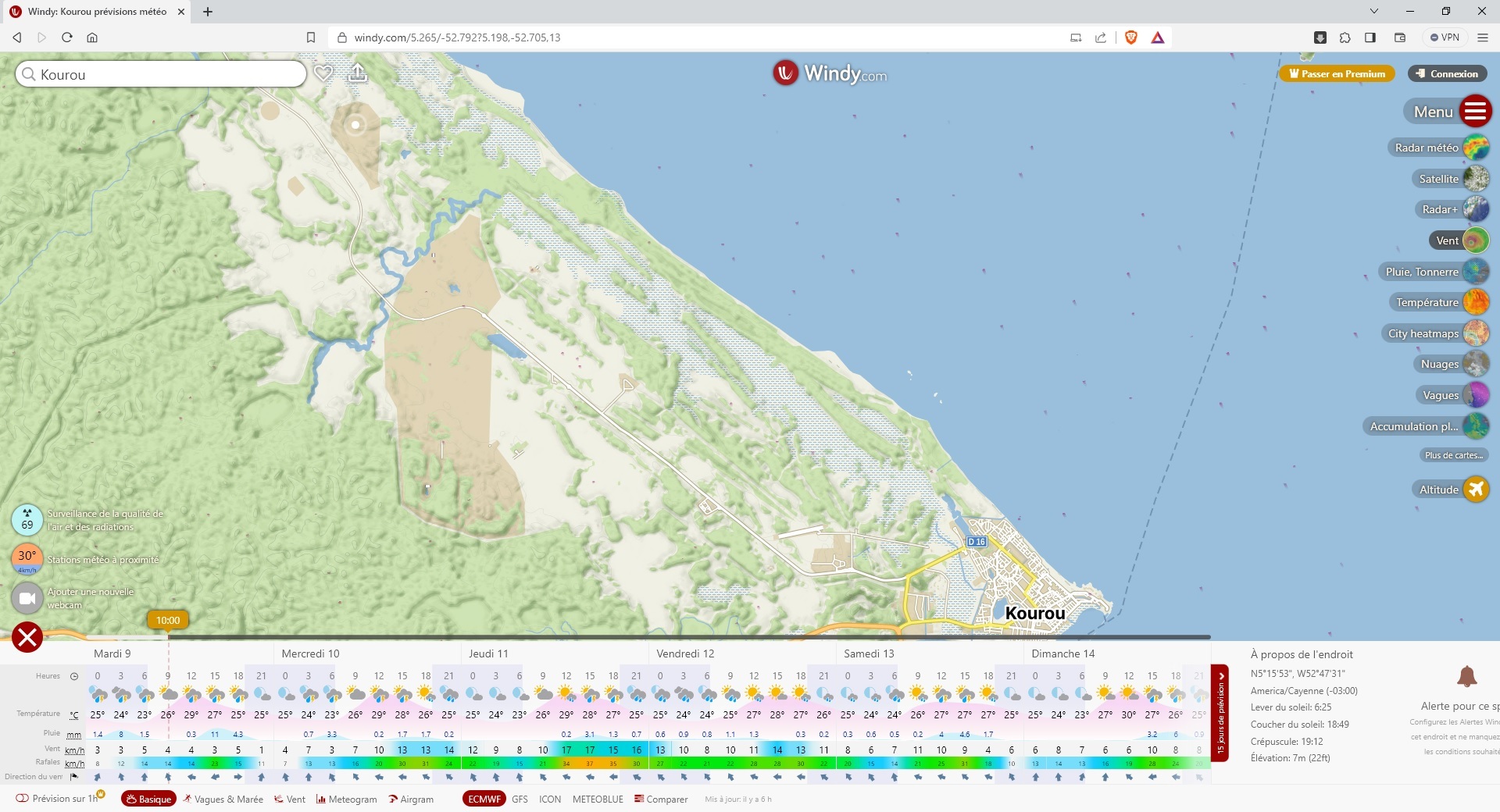1500x812 pixels.
Task: Change the °C temperature unit
Action: click(74, 714)
